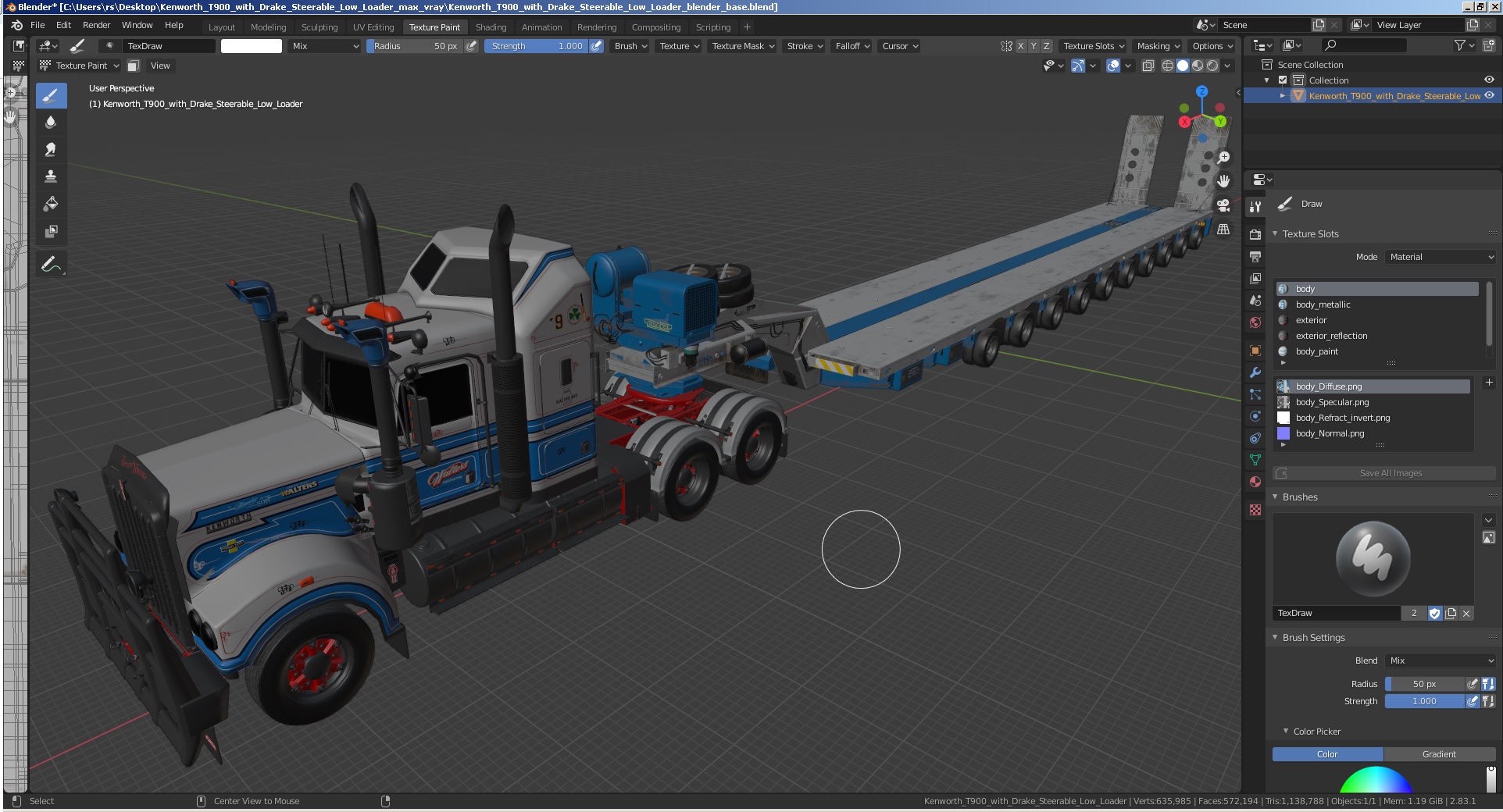Open Object Data mesh properties tab
This screenshot has width=1503, height=812.
point(1255,460)
